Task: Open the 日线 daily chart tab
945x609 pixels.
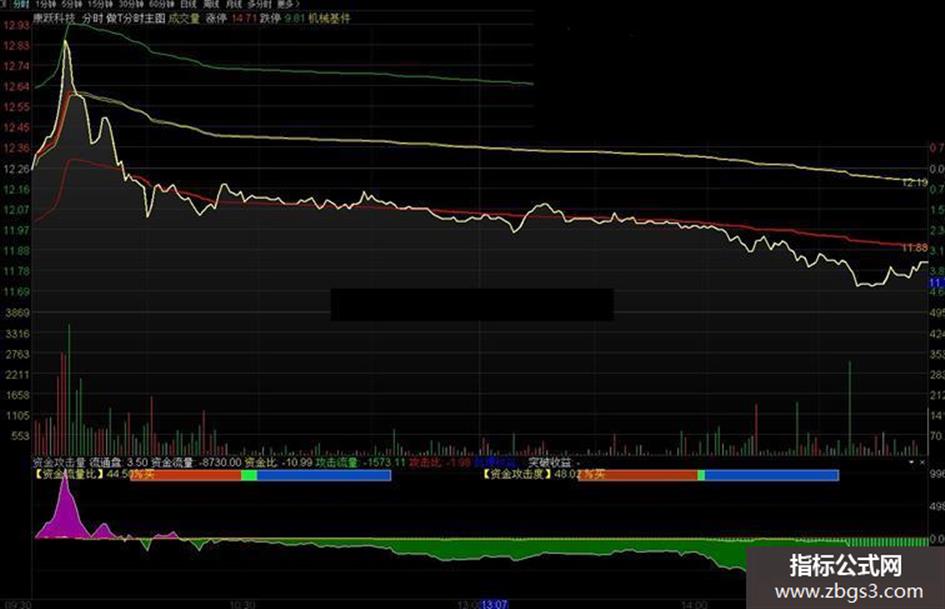Action: (x=189, y=4)
